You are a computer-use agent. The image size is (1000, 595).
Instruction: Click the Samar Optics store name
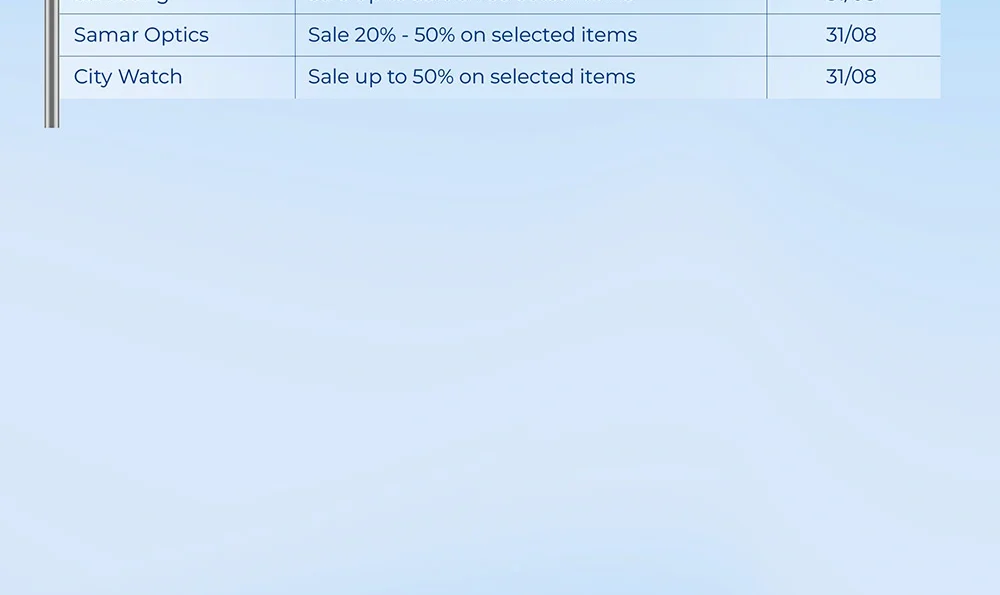click(141, 35)
